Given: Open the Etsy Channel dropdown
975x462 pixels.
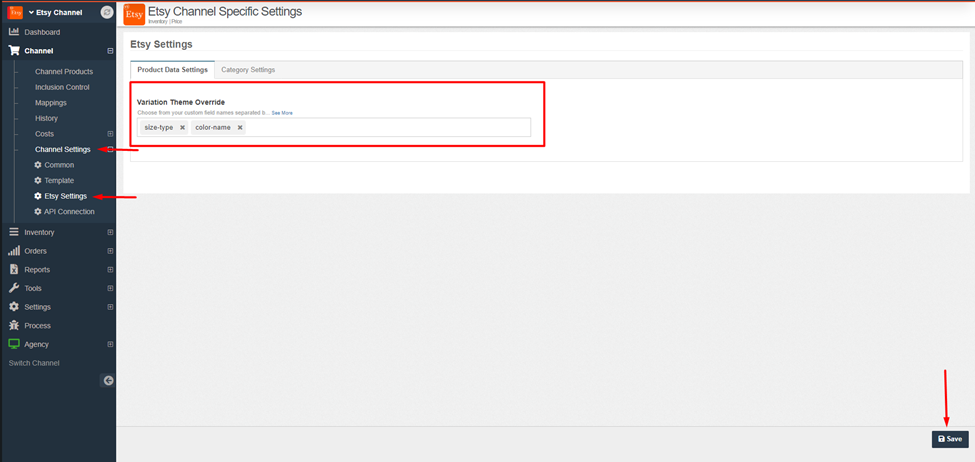Looking at the screenshot, I should [x=55, y=12].
